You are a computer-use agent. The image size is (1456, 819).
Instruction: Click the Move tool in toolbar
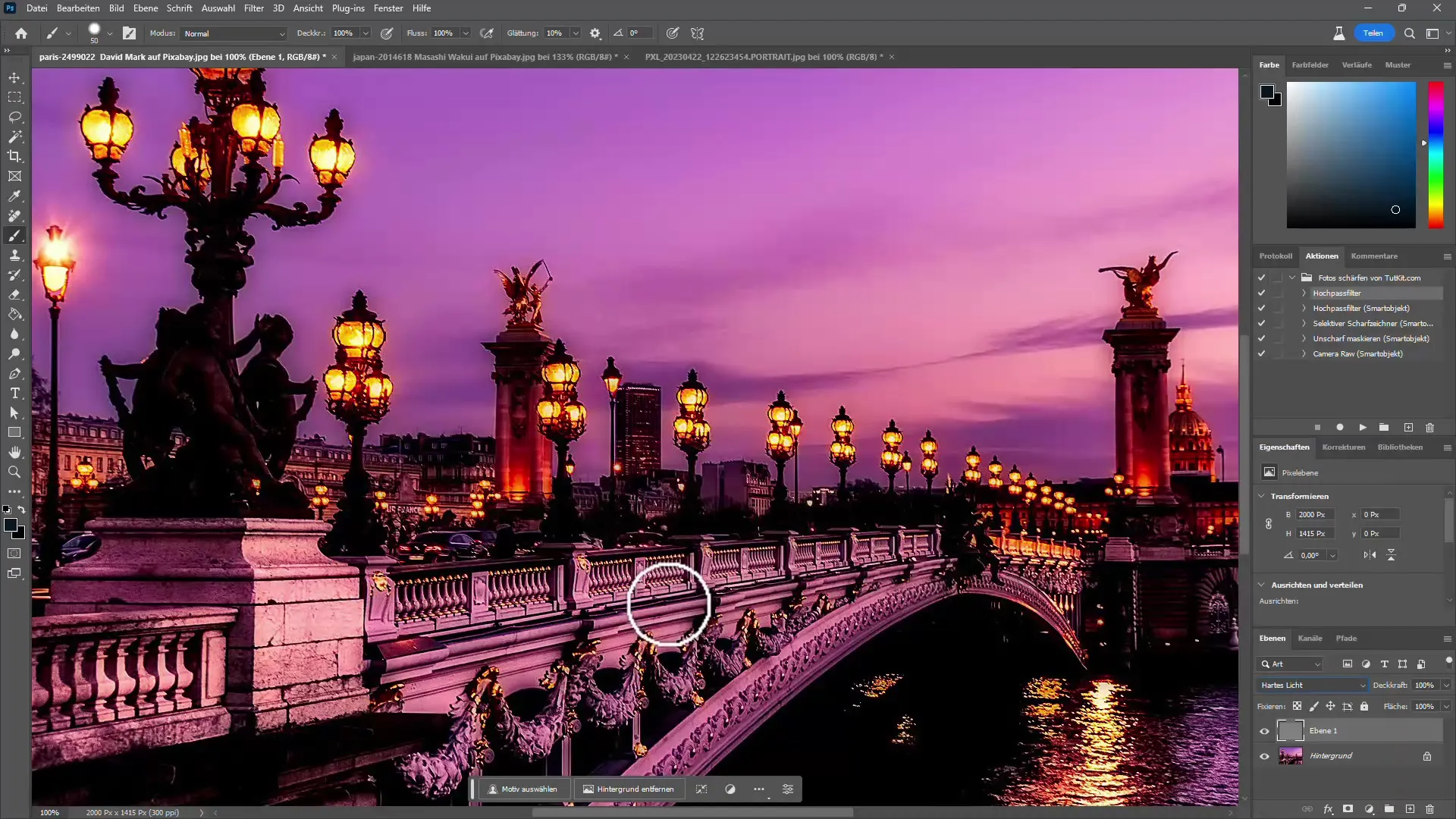point(15,77)
